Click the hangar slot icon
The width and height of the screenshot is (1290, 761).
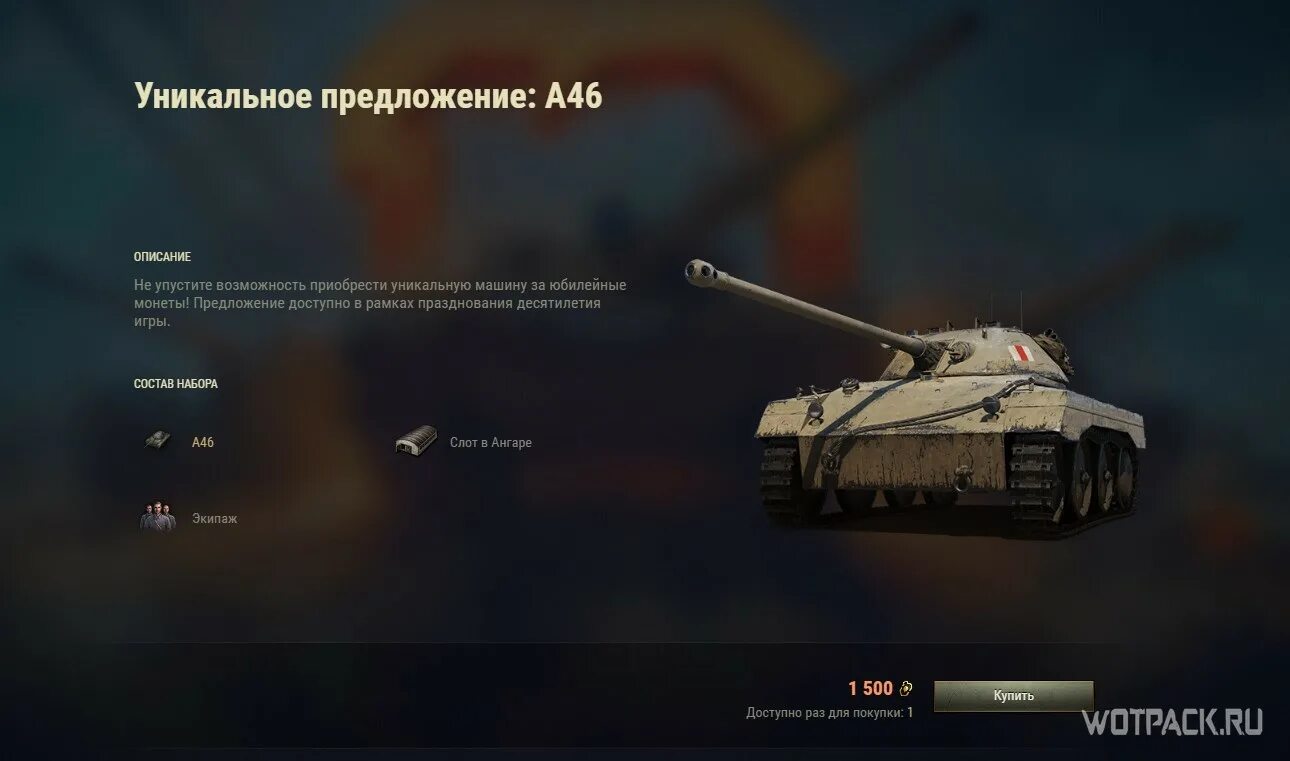click(x=416, y=441)
